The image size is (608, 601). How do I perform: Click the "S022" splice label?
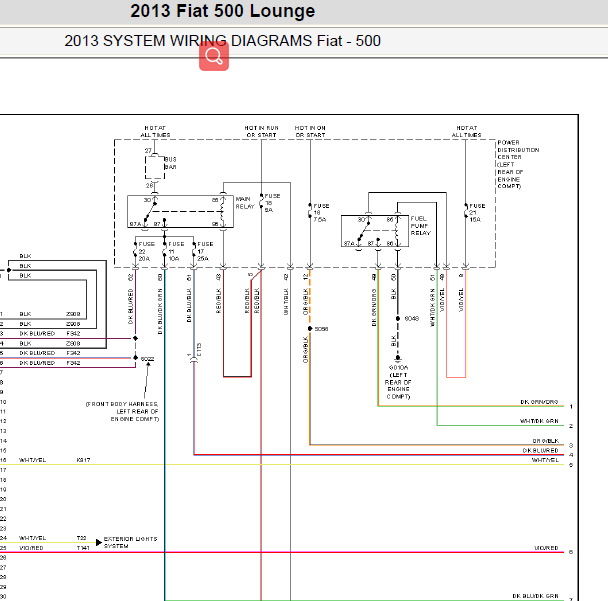(x=147, y=359)
